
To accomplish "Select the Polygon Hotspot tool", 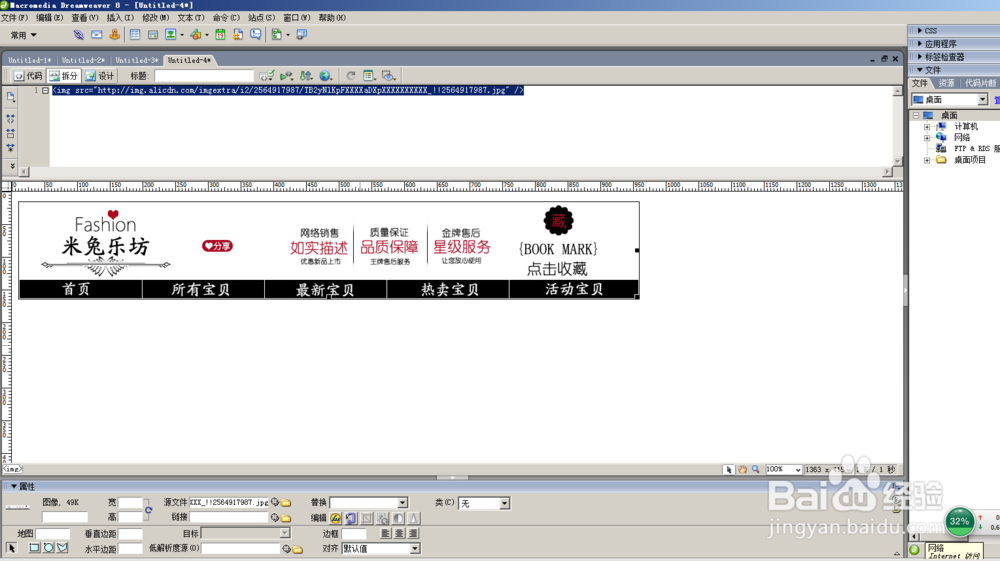I will (62, 548).
